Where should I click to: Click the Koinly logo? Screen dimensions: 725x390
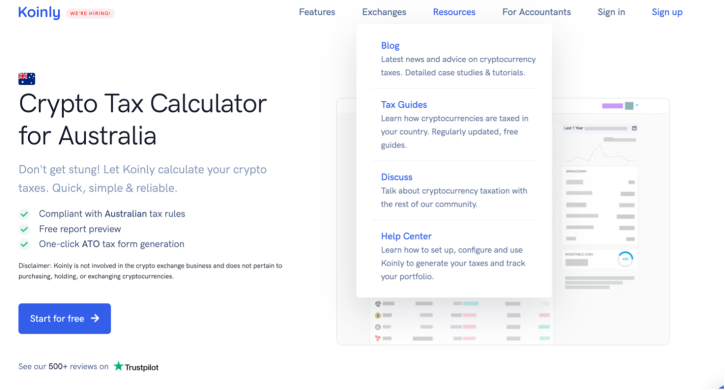[x=39, y=12]
